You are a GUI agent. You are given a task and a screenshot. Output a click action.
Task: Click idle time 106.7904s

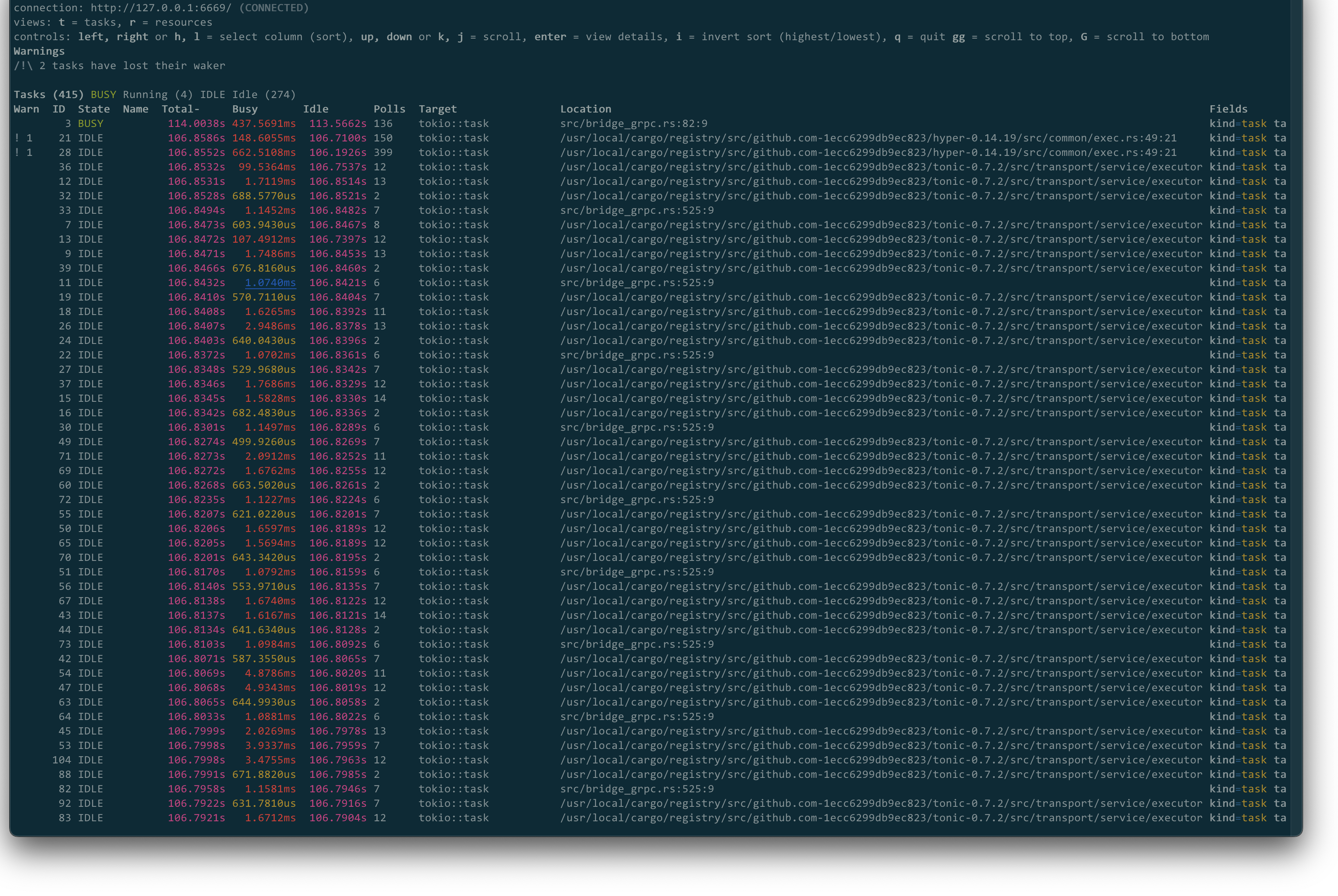pyautogui.click(x=338, y=818)
